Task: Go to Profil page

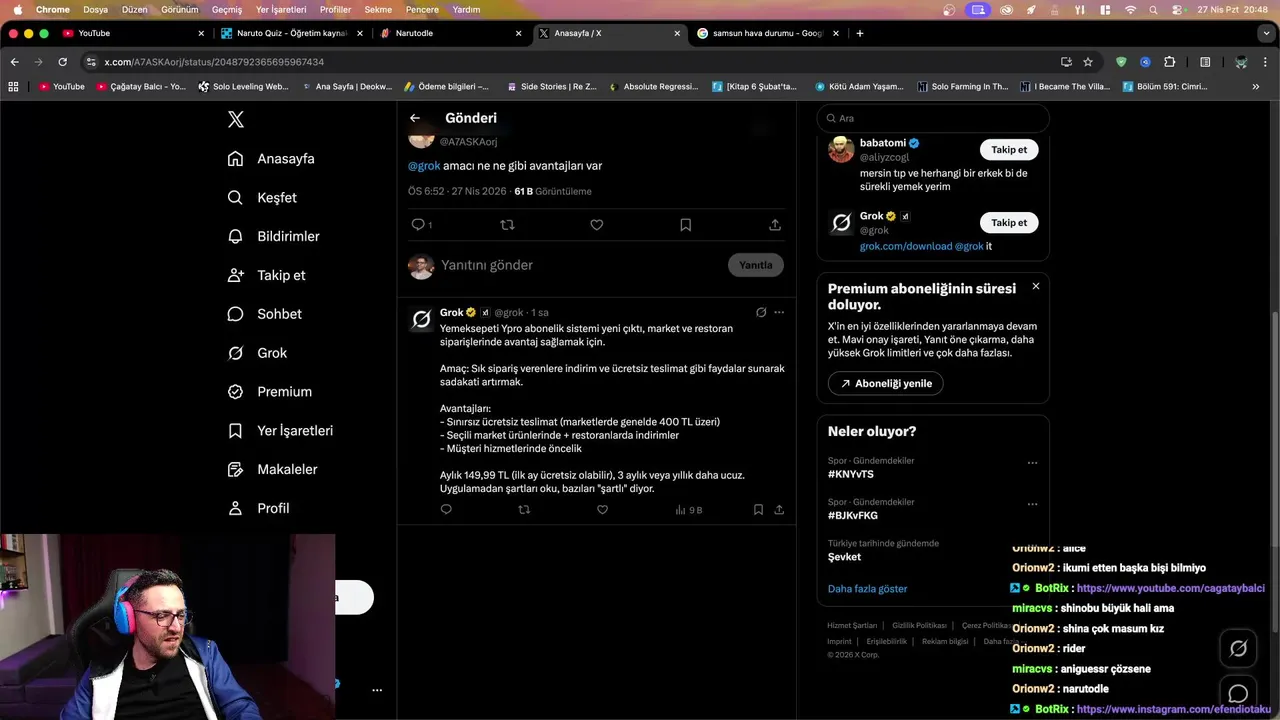Action: click(258, 508)
